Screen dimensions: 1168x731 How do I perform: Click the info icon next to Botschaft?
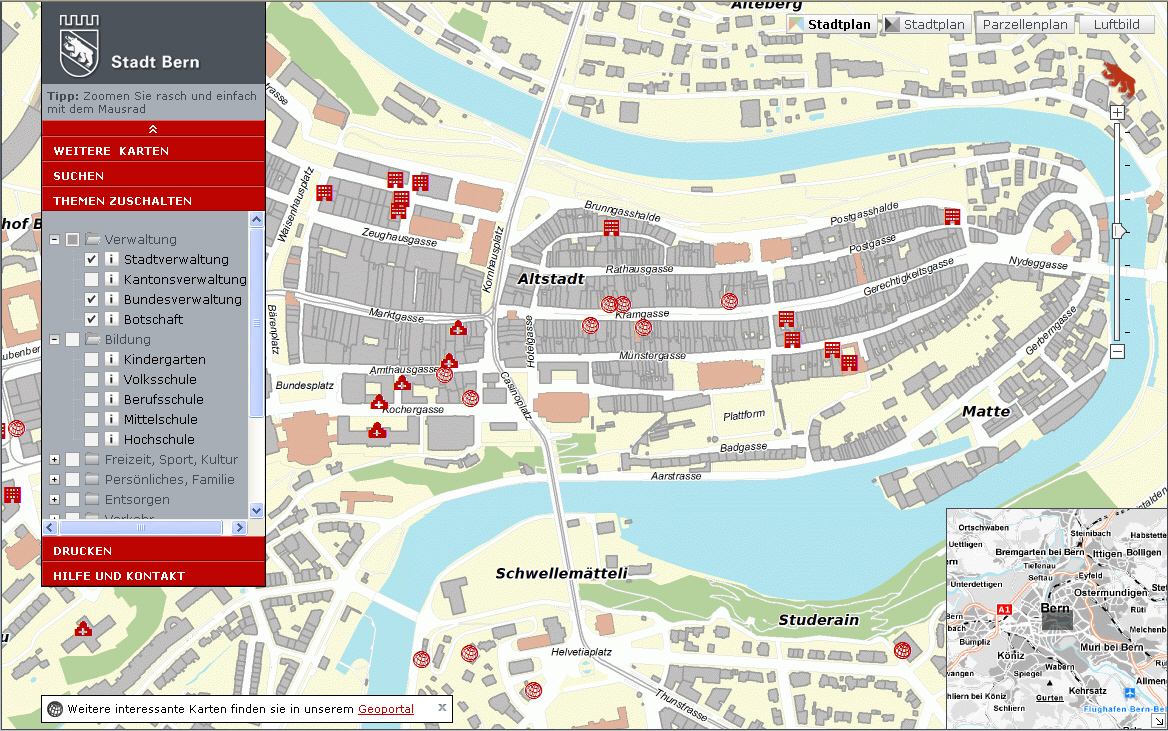[x=112, y=319]
